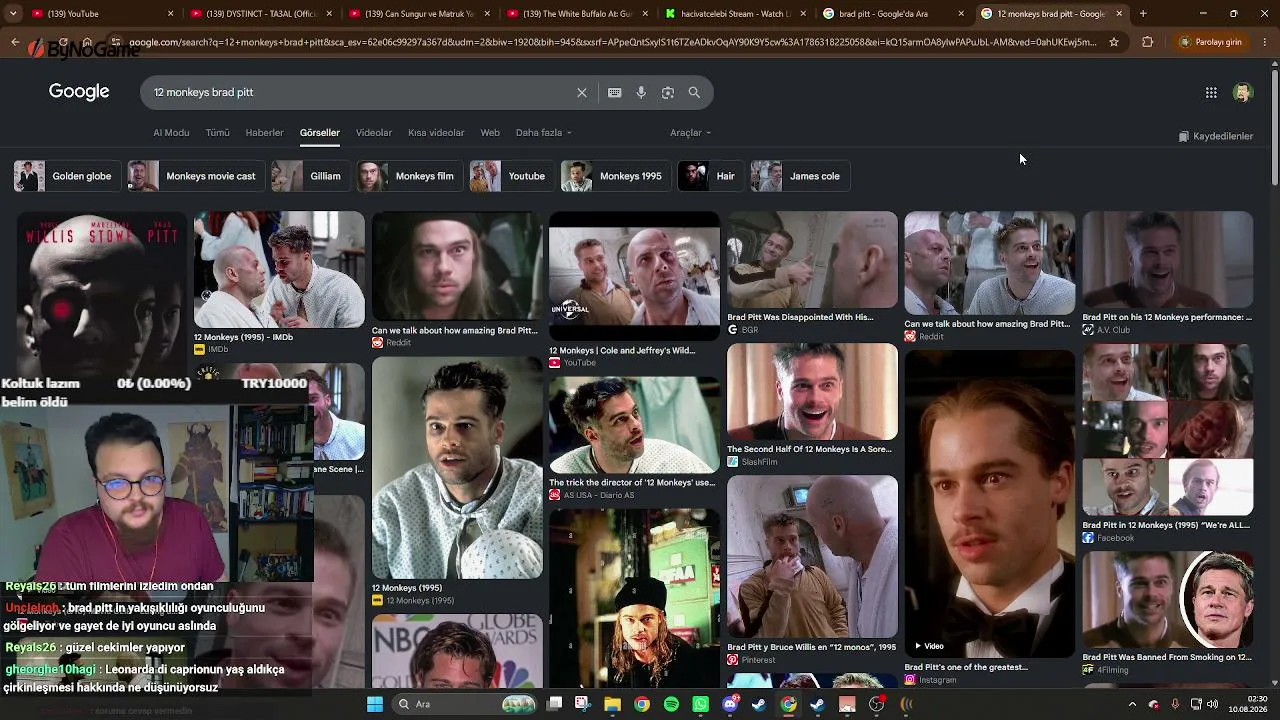
Task: Open the on-screen keyboard input tool
Action: 614,92
